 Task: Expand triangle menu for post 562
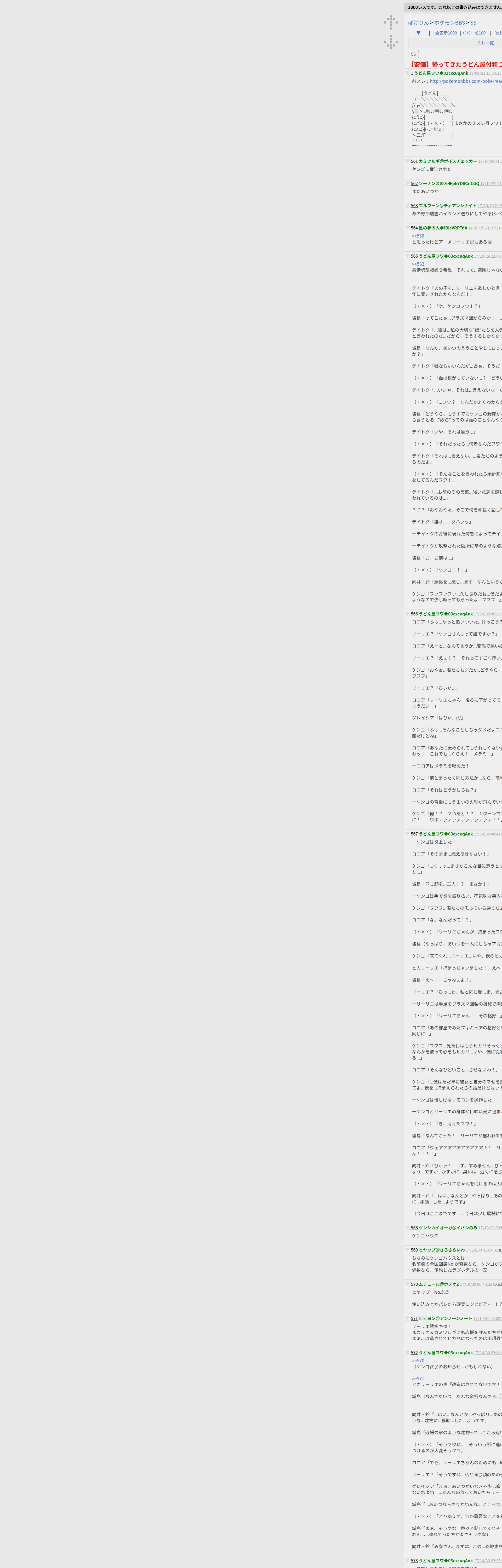tap(408, 183)
